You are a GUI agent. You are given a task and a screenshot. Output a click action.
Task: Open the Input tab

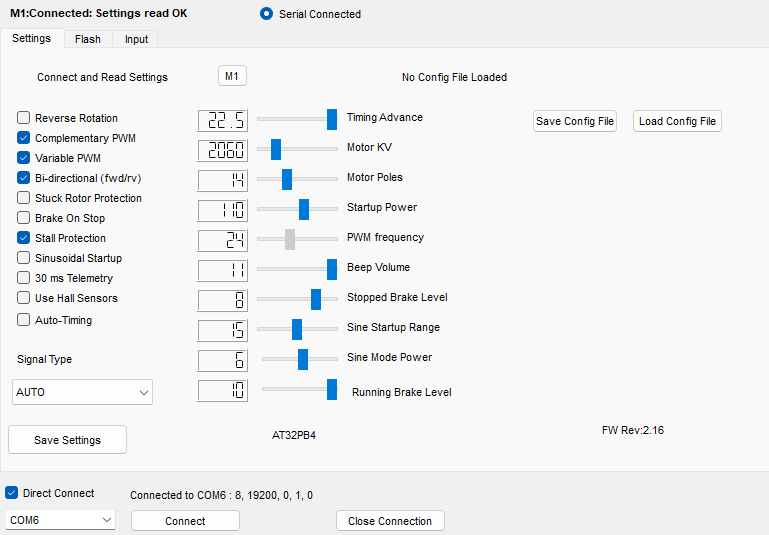(x=136, y=39)
